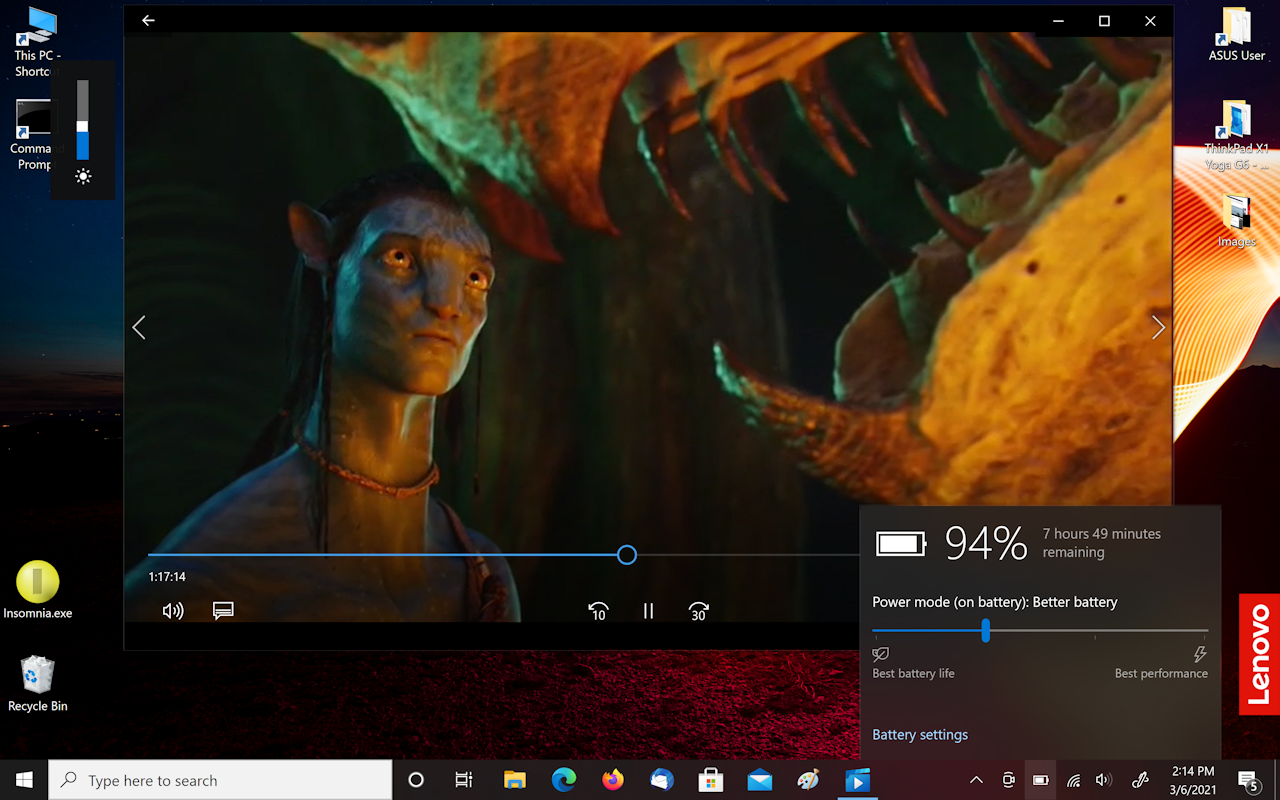Open Battery settings link

tap(920, 734)
